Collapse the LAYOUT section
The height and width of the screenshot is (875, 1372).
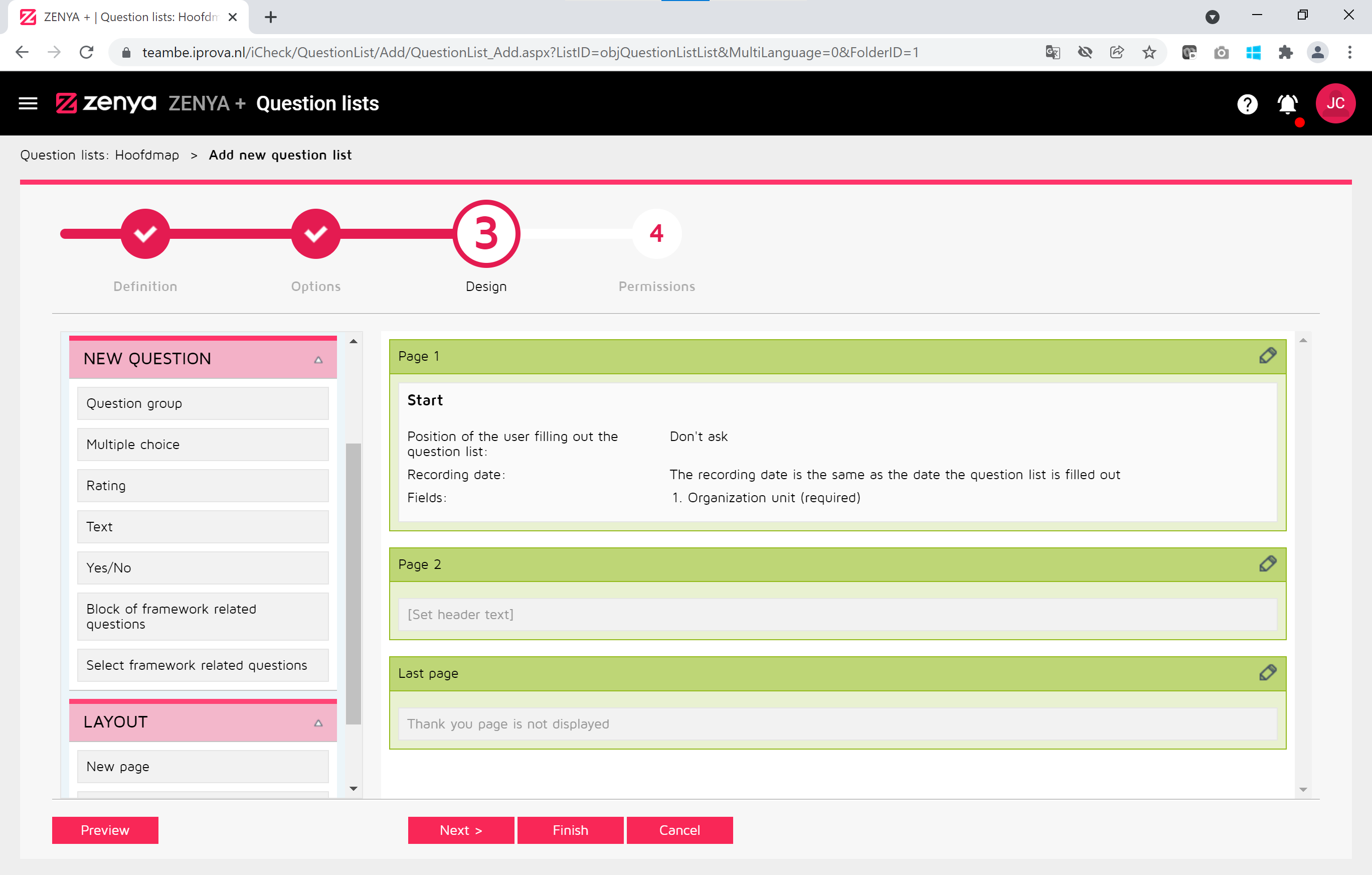pyautogui.click(x=318, y=722)
